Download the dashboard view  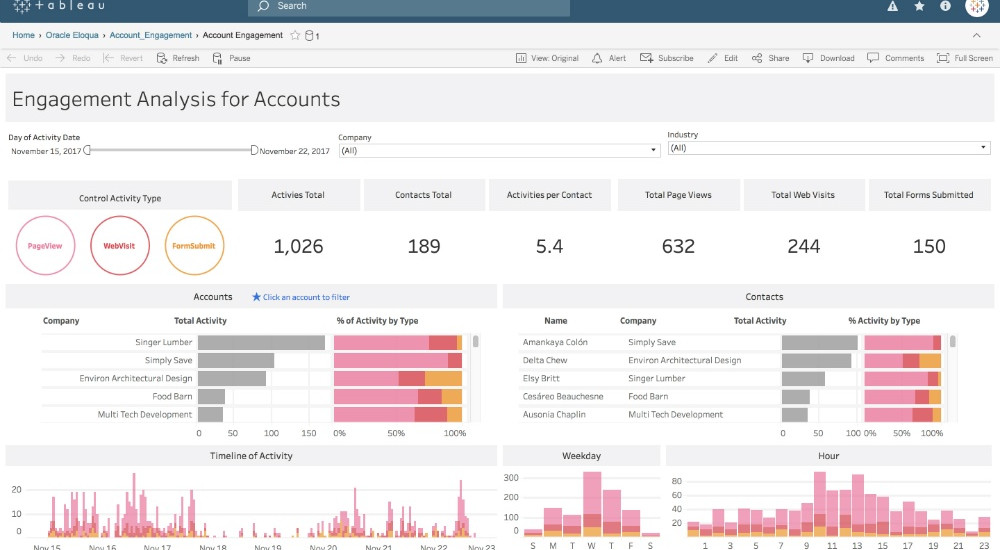pyautogui.click(x=808, y=58)
